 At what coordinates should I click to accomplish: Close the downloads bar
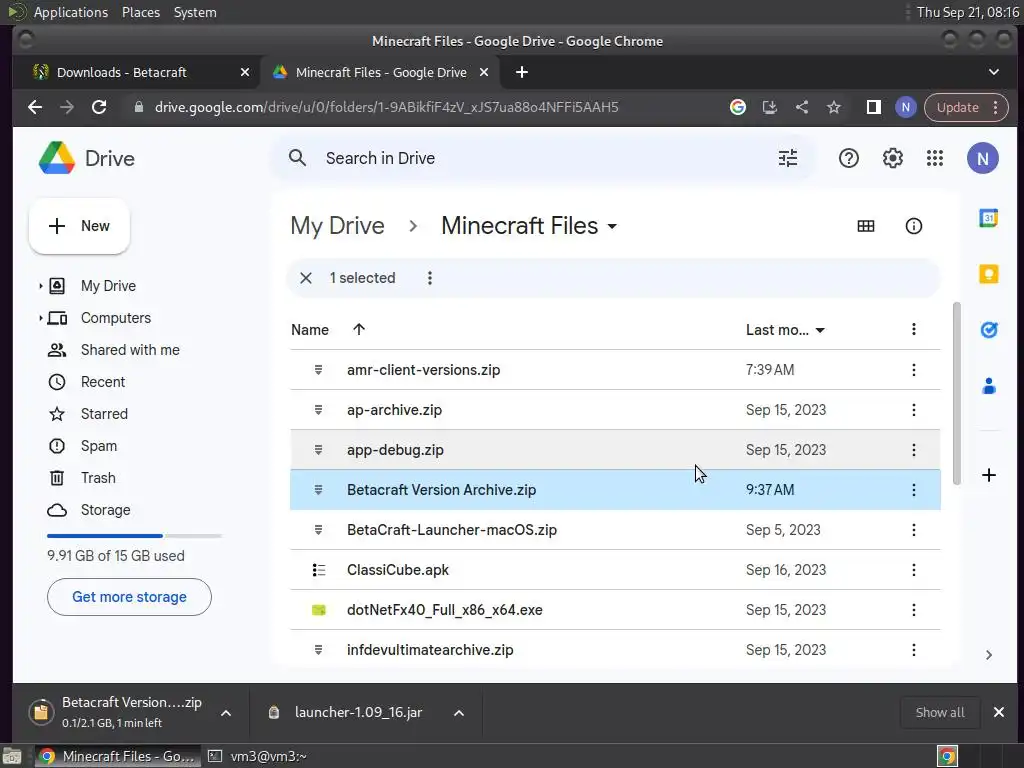[999, 712]
